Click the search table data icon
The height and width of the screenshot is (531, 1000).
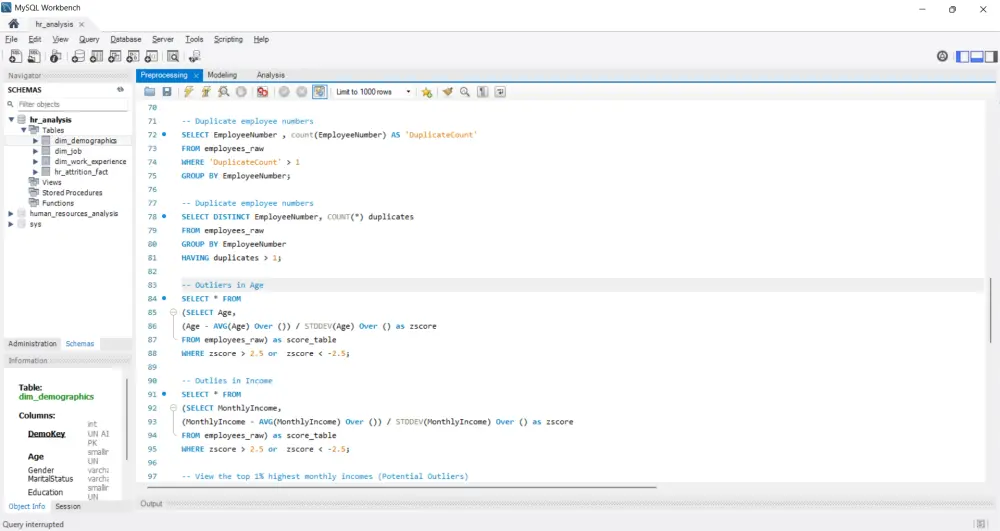tap(173, 57)
